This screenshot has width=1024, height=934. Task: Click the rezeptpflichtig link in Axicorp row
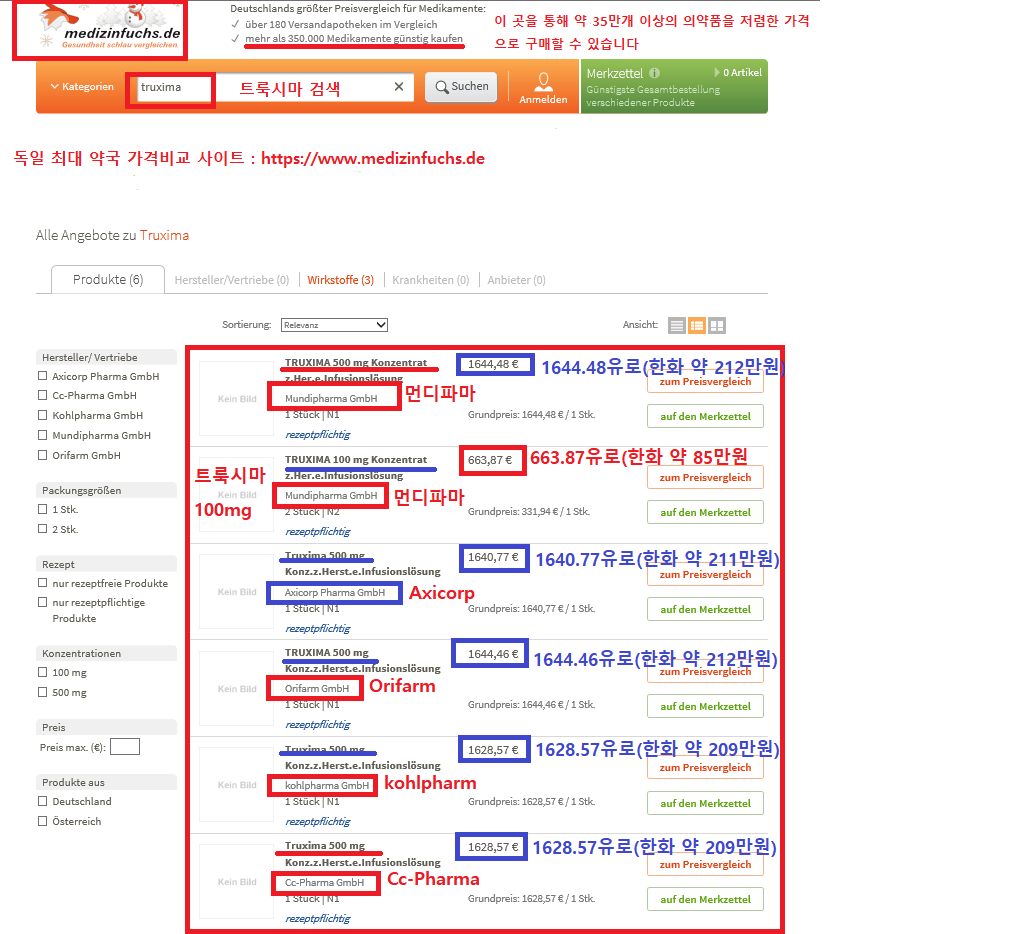[x=317, y=628]
